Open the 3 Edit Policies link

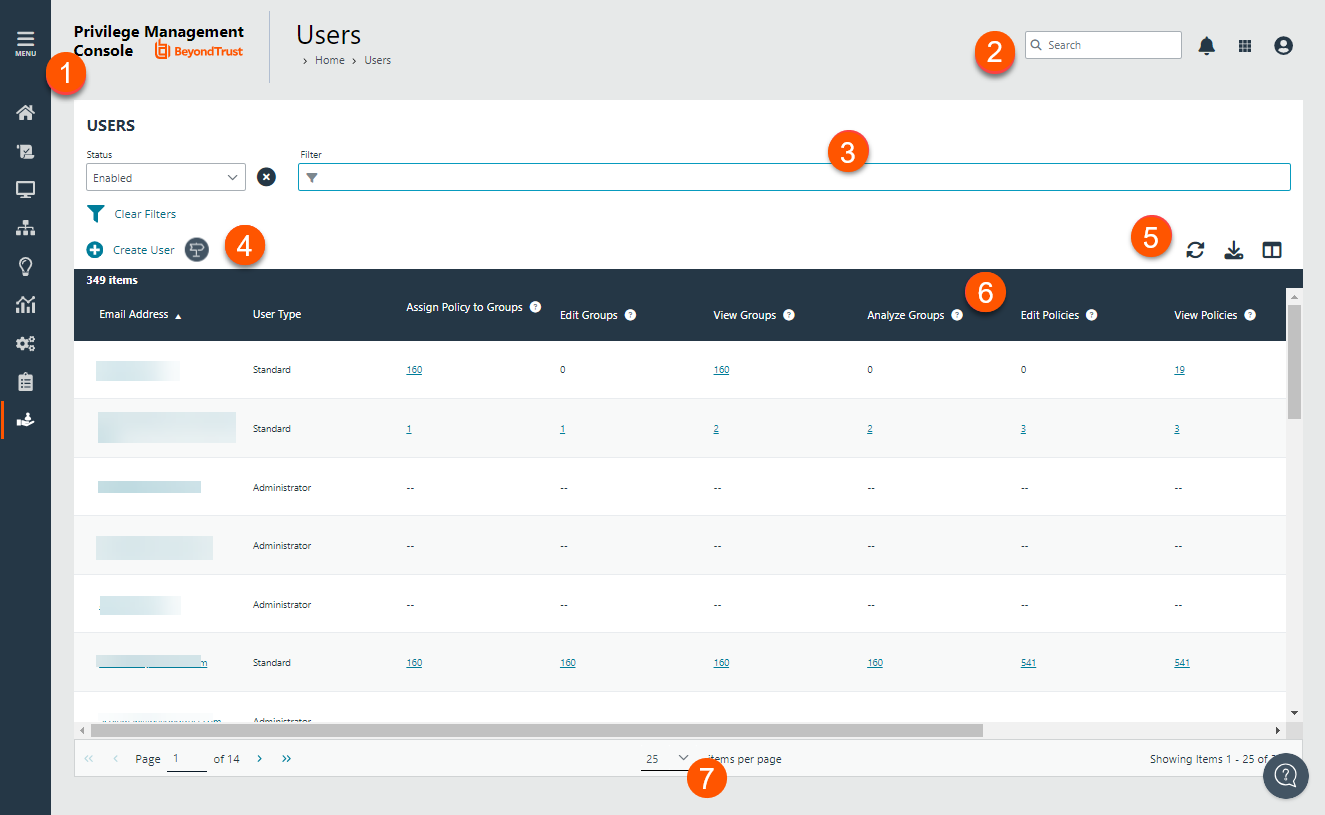point(1024,429)
